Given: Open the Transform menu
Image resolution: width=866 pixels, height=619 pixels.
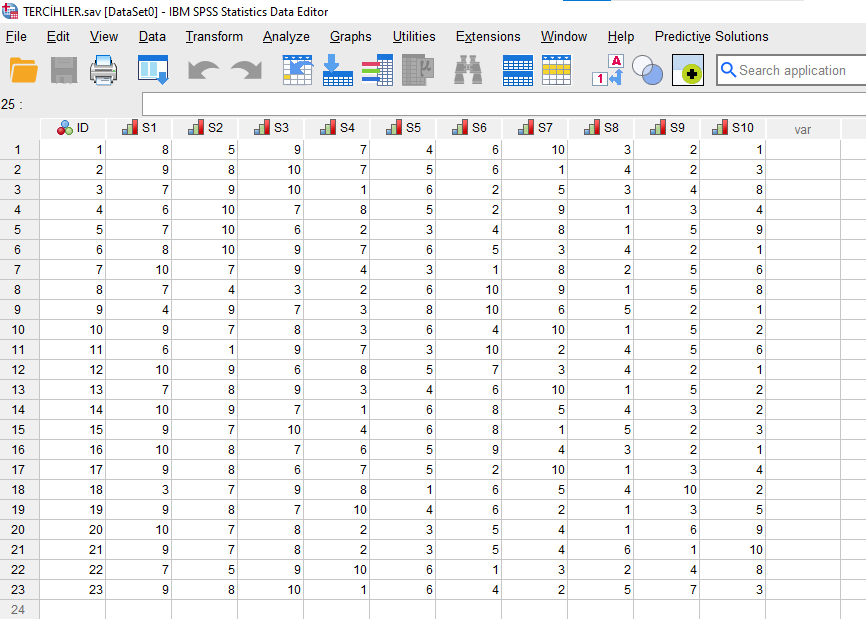Looking at the screenshot, I should click(214, 37).
